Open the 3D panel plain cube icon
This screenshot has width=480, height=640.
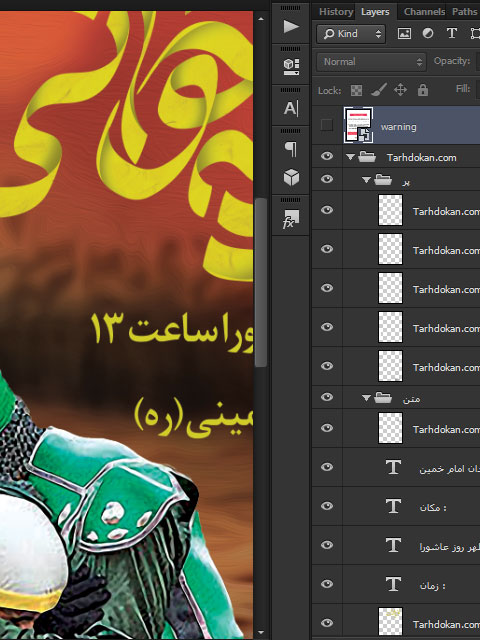click(291, 177)
